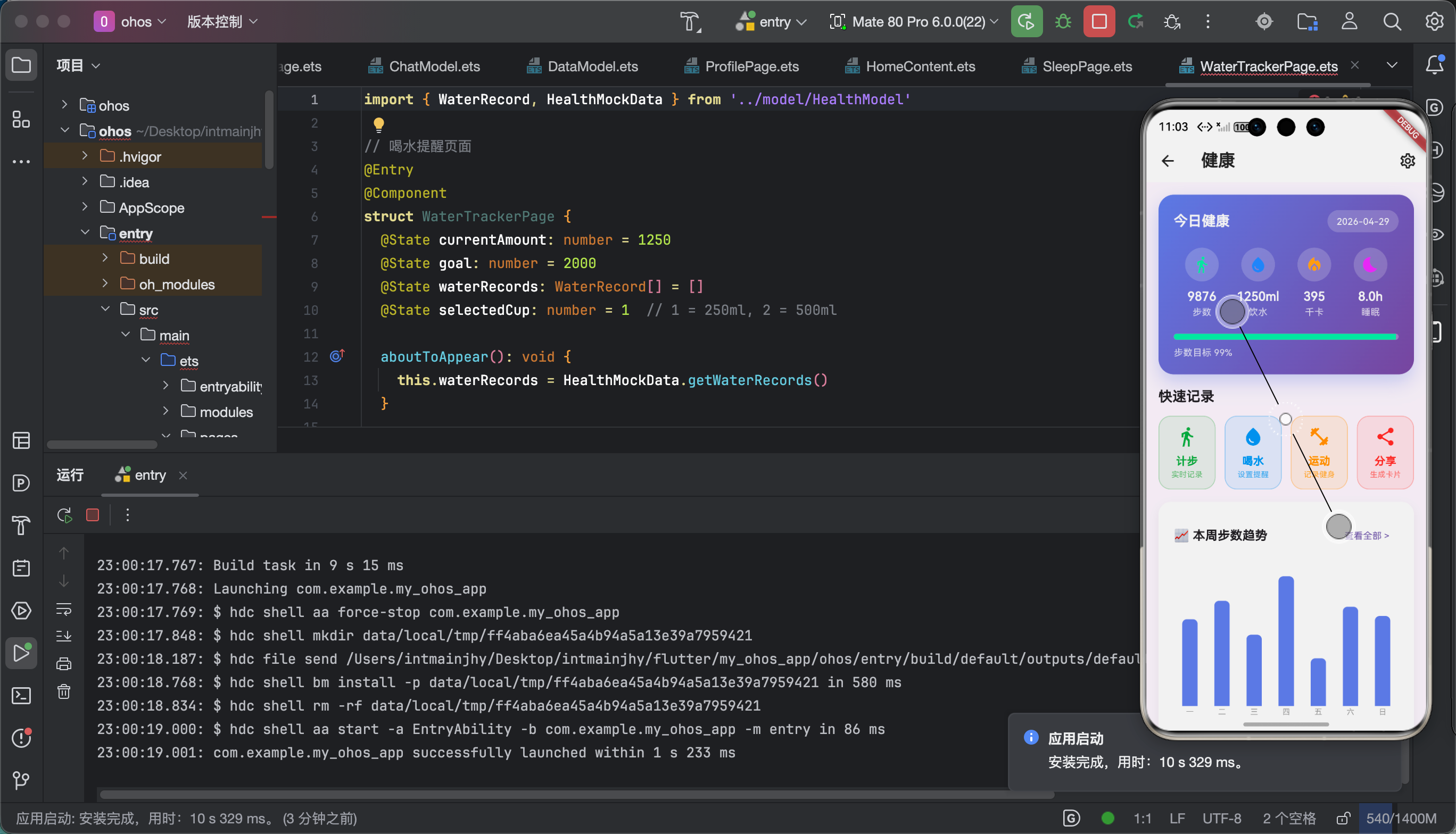Clear the console with the trash icon
1456x834 pixels.
point(64,692)
